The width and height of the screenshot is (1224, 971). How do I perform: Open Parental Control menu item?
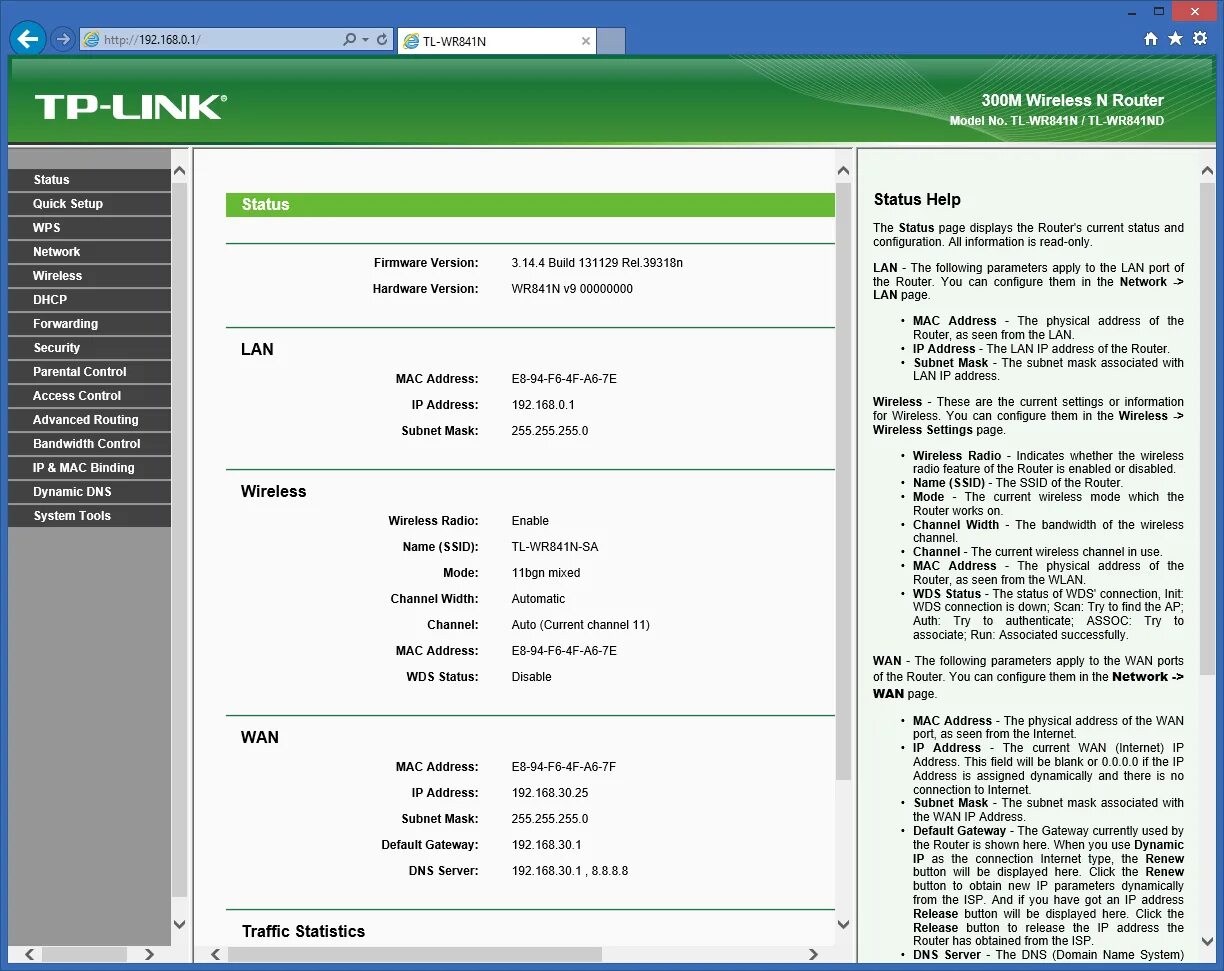(x=89, y=372)
